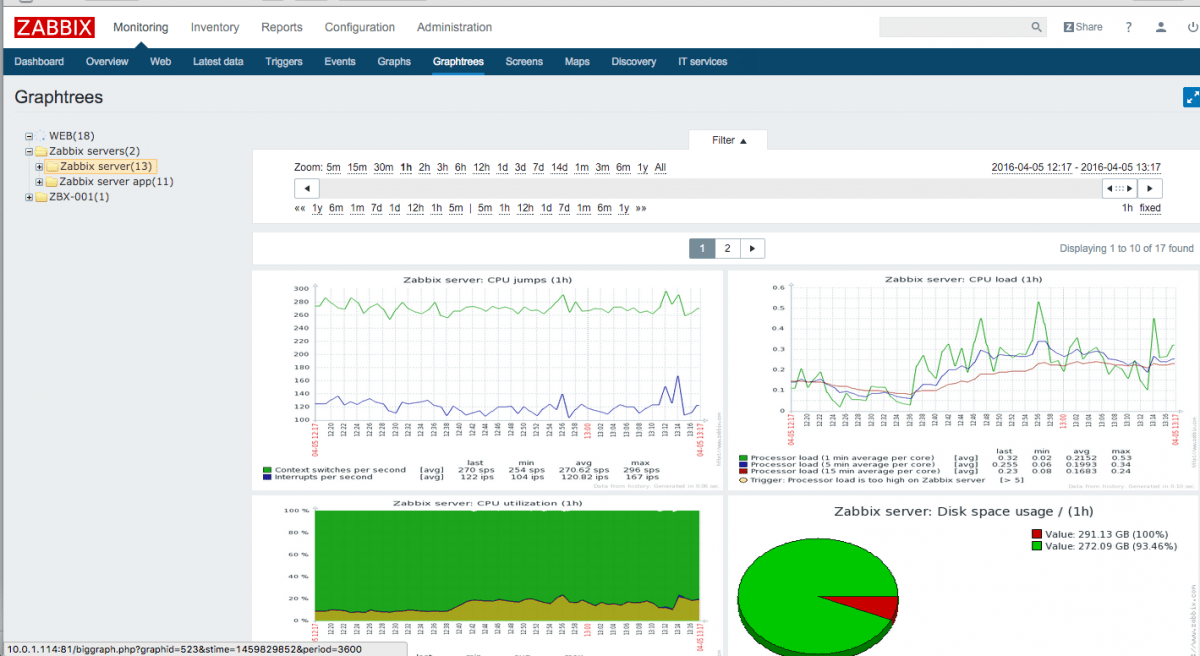Image resolution: width=1200 pixels, height=656 pixels.
Task: Click the ZABBIX logo
Action: click(54, 27)
